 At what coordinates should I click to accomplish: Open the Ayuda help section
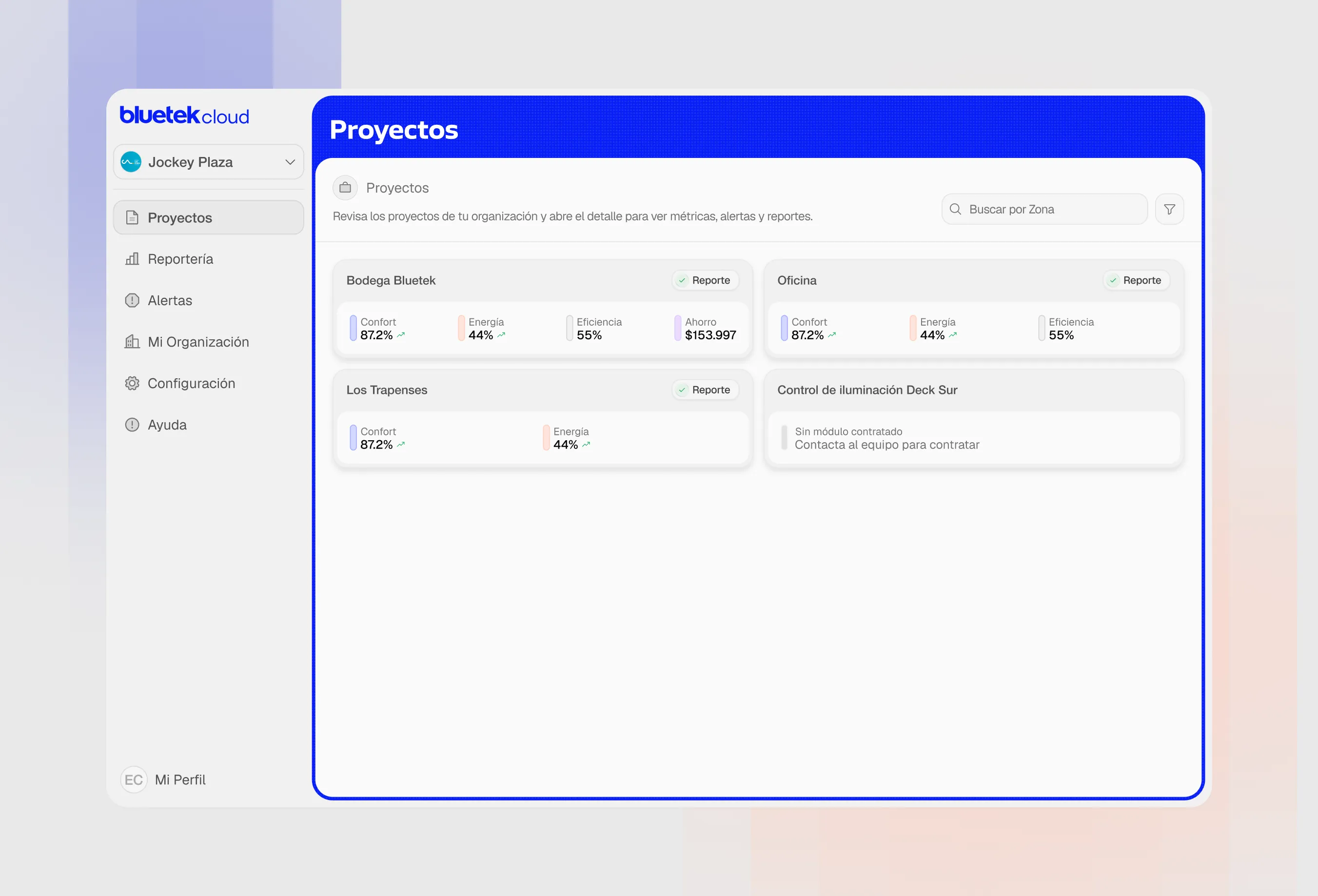[209, 425]
